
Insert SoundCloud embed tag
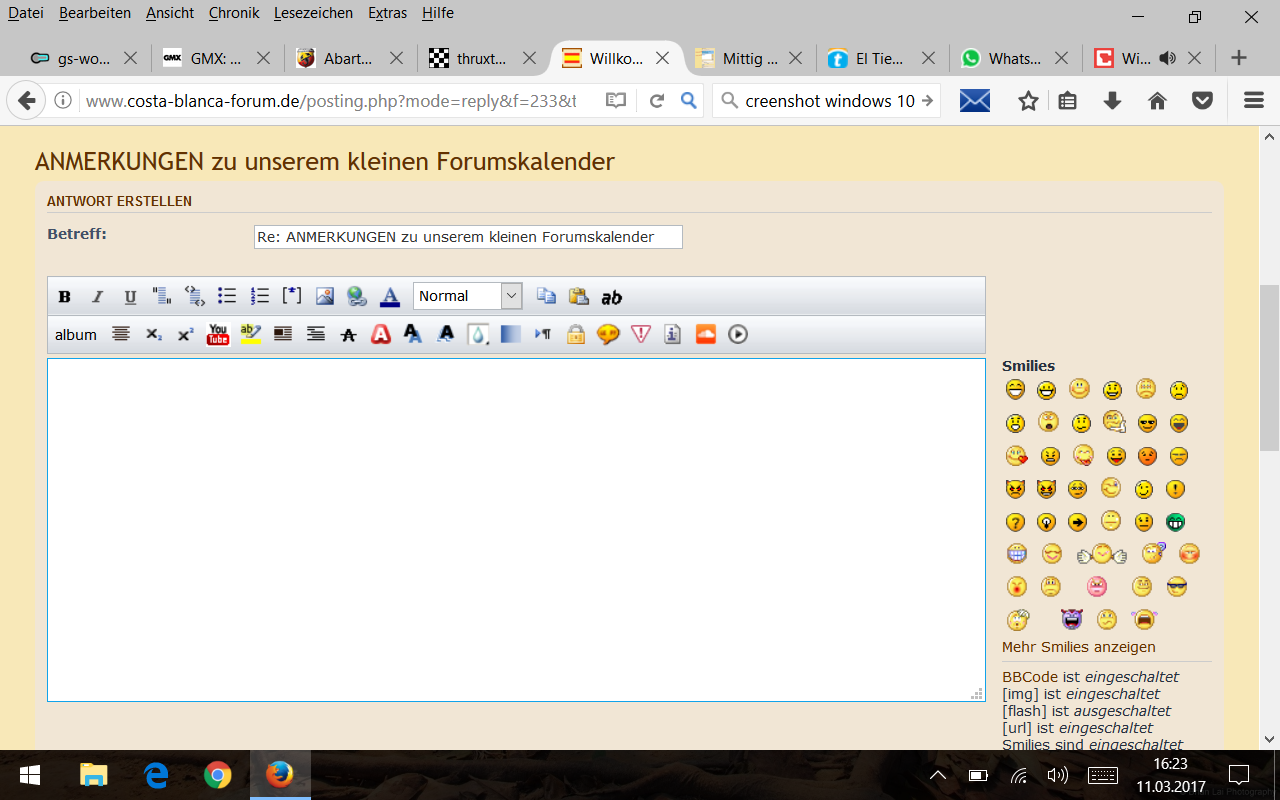pos(706,334)
